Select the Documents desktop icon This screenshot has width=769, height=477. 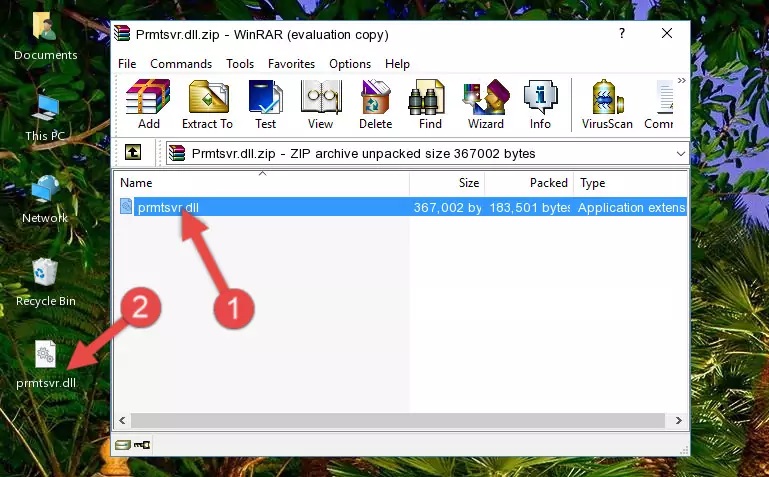(x=45, y=36)
